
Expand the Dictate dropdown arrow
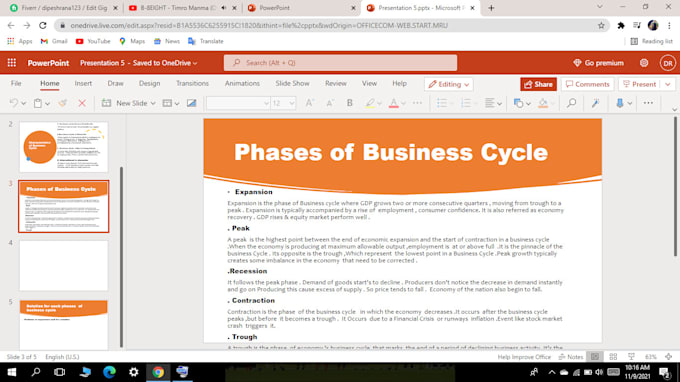629,104
